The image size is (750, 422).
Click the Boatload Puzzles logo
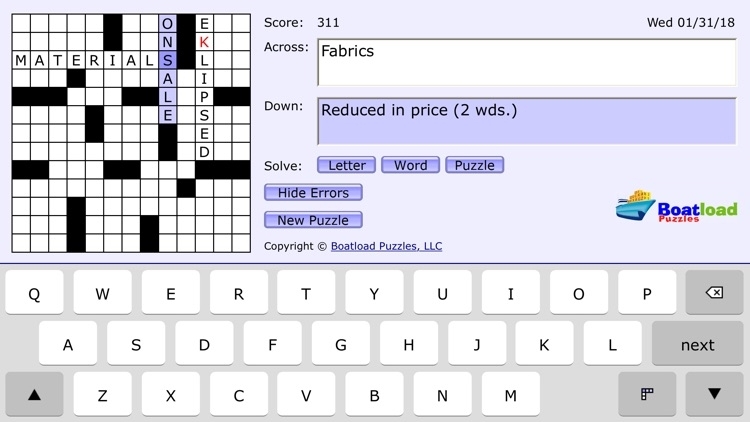pyautogui.click(x=676, y=207)
